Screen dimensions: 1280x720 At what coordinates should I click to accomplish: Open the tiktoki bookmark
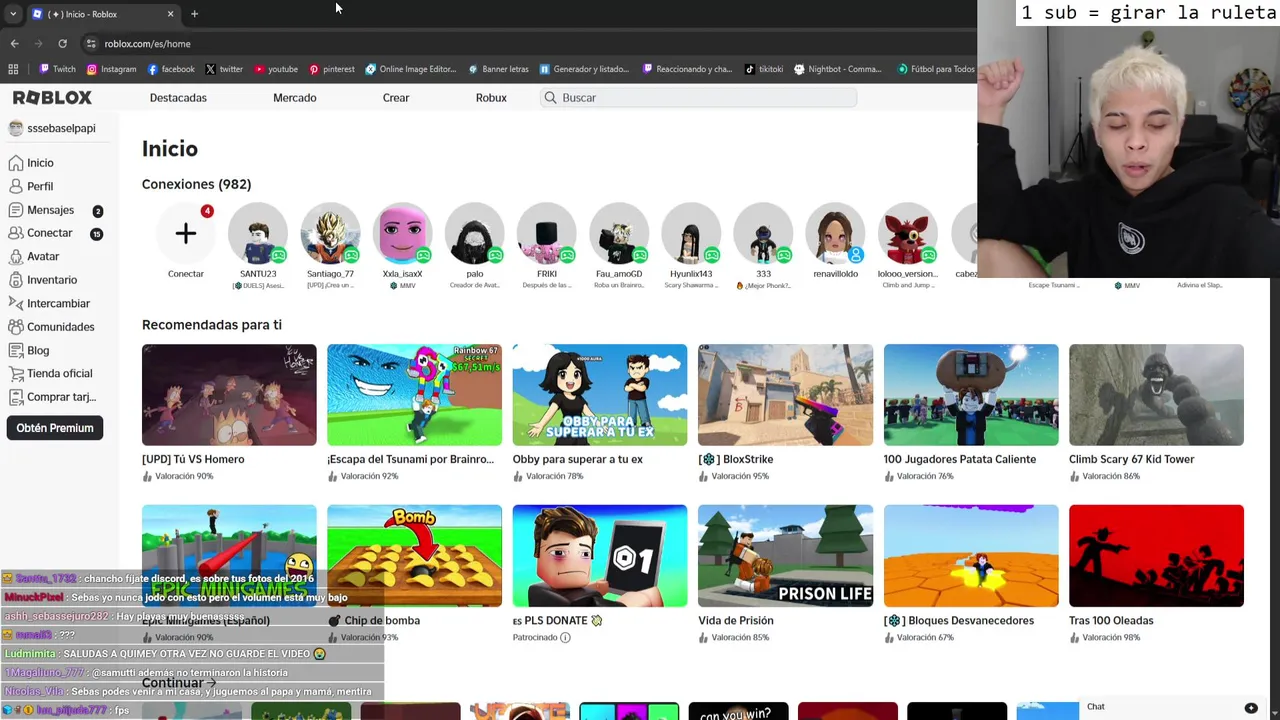pos(764,69)
